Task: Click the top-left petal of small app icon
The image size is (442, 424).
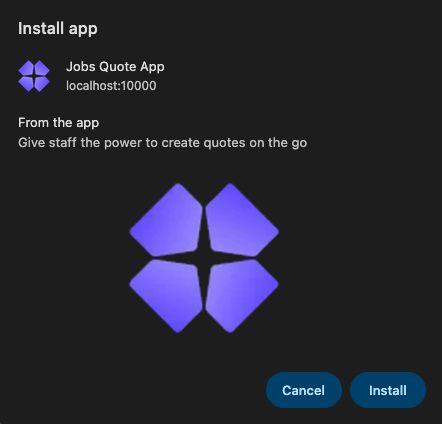Action: pos(27,69)
